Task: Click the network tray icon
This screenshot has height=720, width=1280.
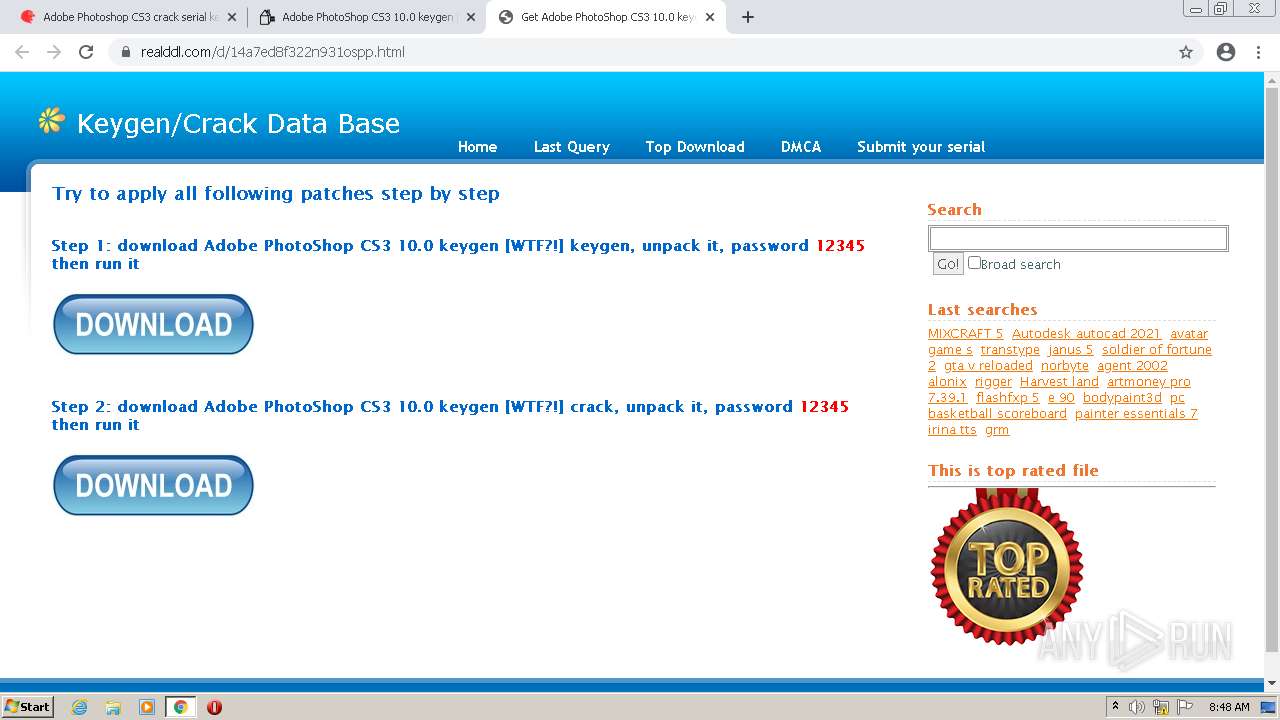Action: pos(1161,707)
